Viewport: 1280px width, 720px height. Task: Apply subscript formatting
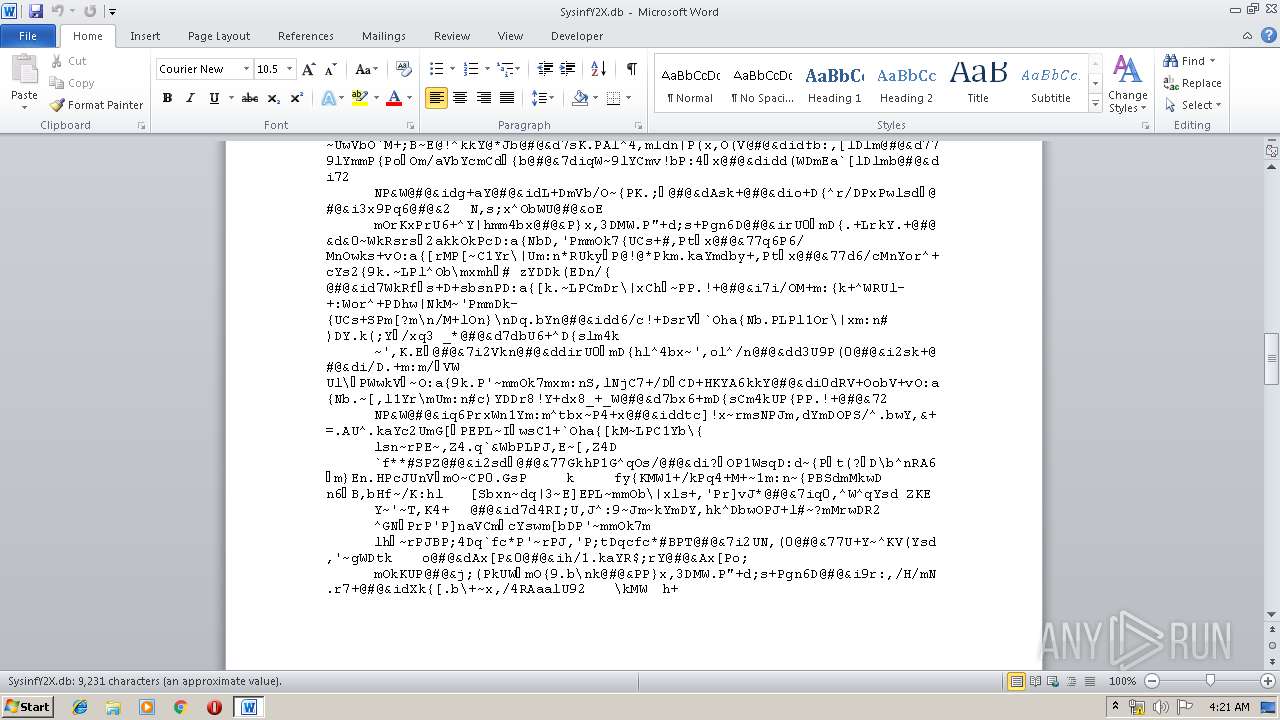point(275,98)
